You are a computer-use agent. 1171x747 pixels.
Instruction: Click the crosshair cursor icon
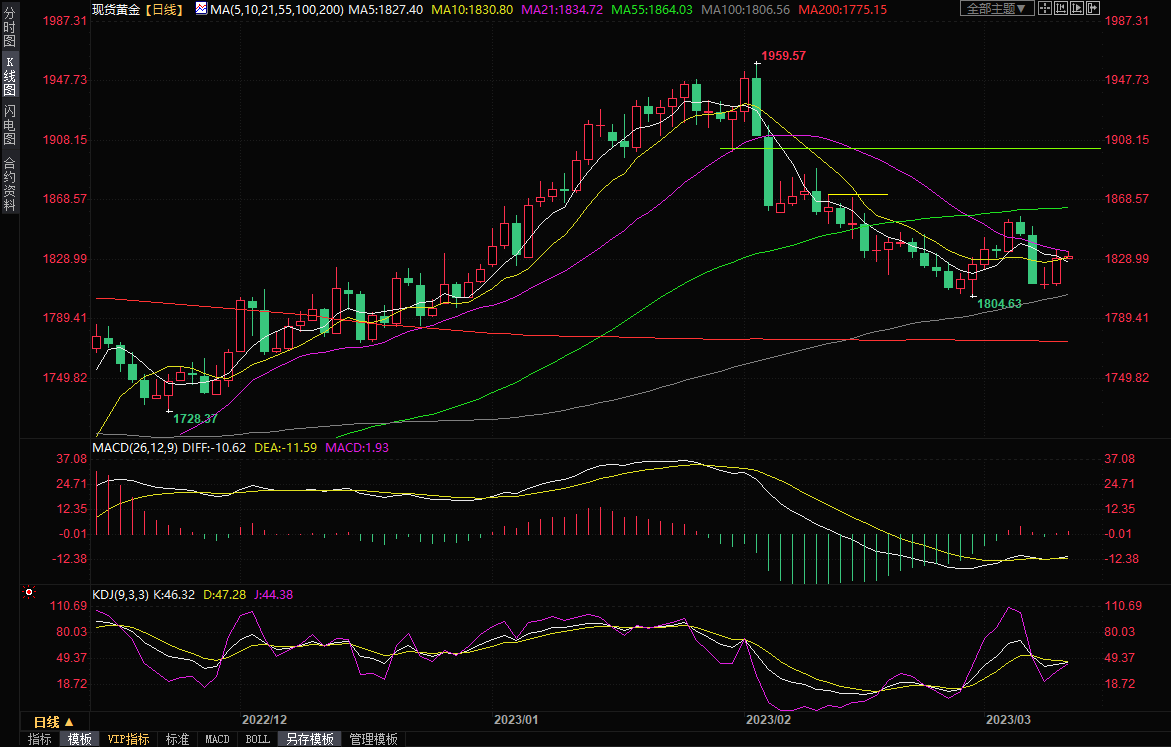(1045, 8)
